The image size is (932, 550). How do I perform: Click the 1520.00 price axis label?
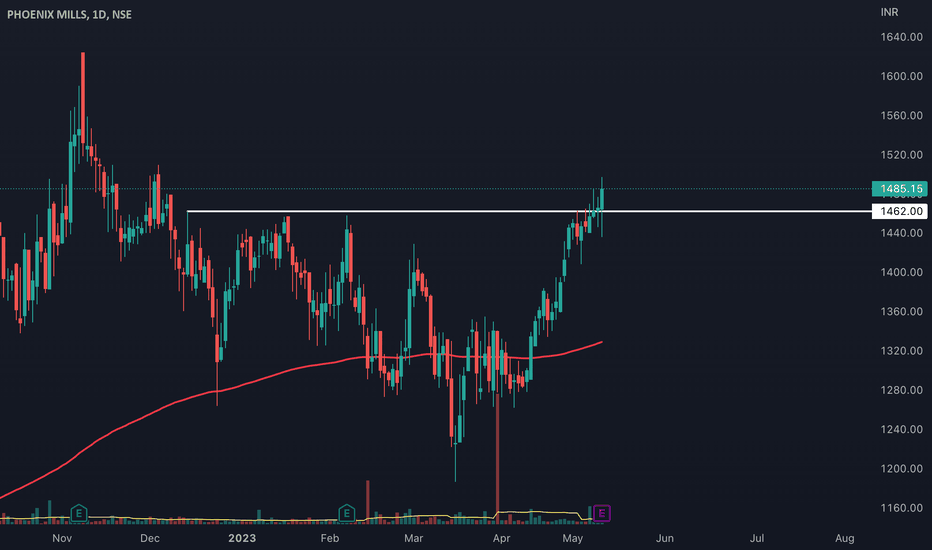point(901,155)
